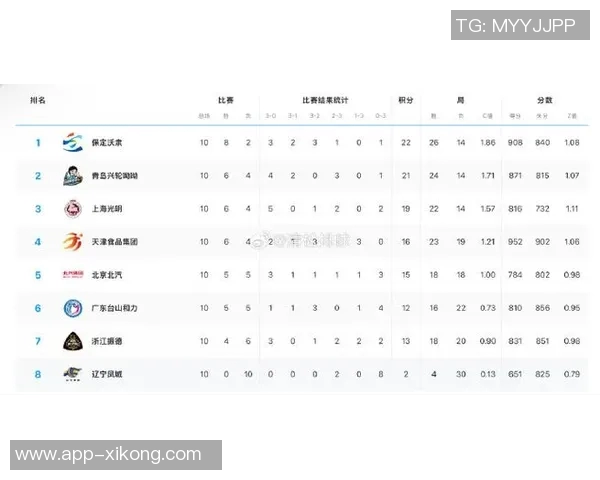Click the Guangdong team logo in row 6
Image resolution: width=600 pixels, height=480 pixels.
[x=72, y=307]
